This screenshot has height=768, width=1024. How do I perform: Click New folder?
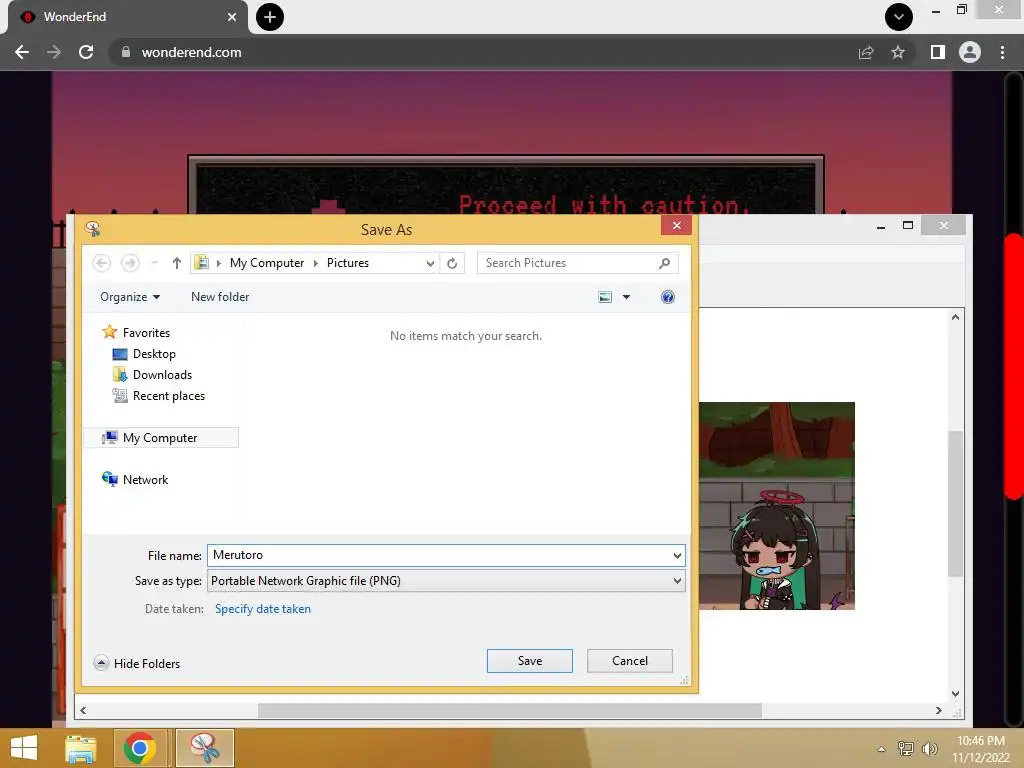[220, 297]
